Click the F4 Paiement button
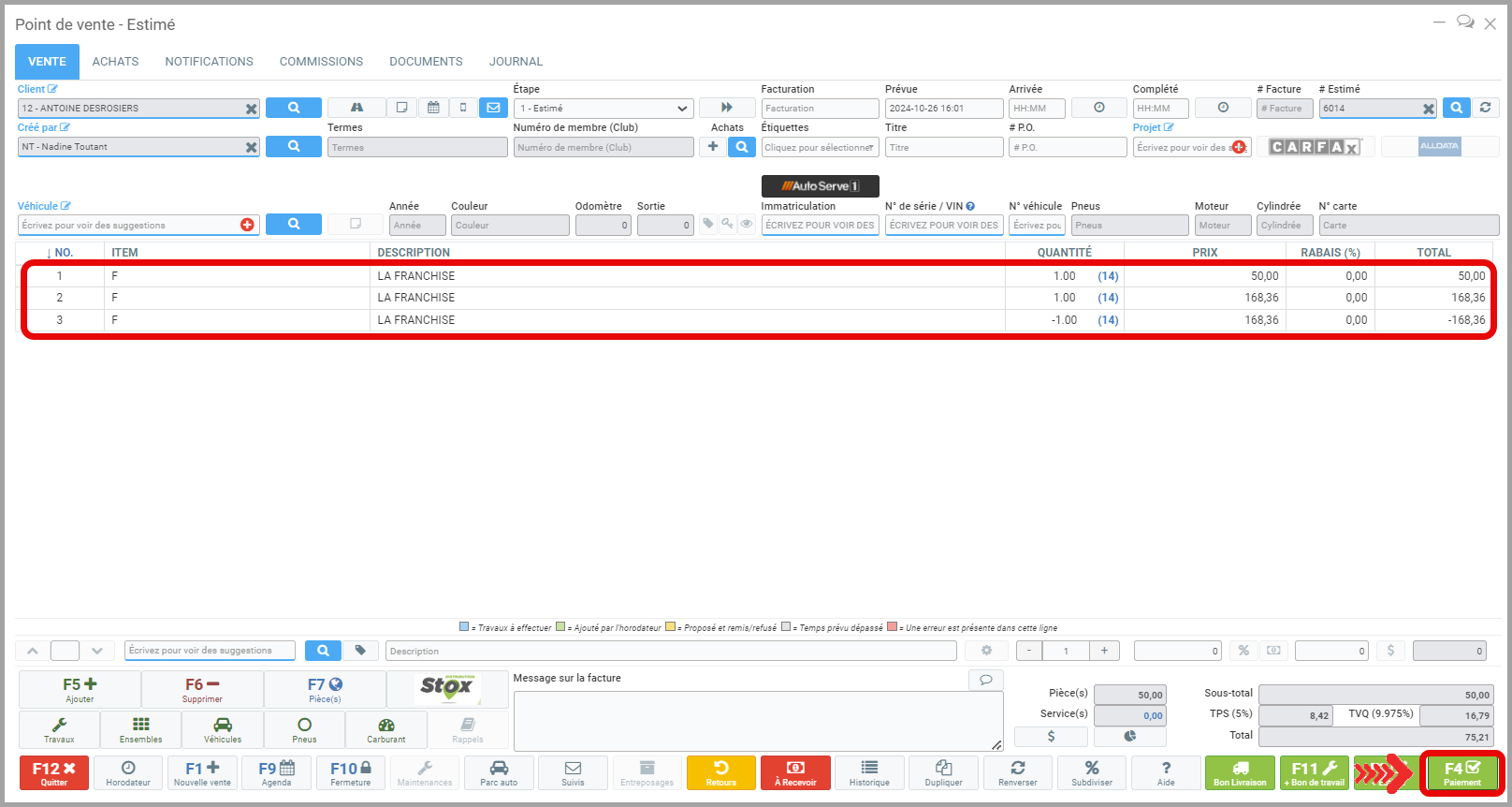Screen dimensions: 1512x807 pos(1461,773)
